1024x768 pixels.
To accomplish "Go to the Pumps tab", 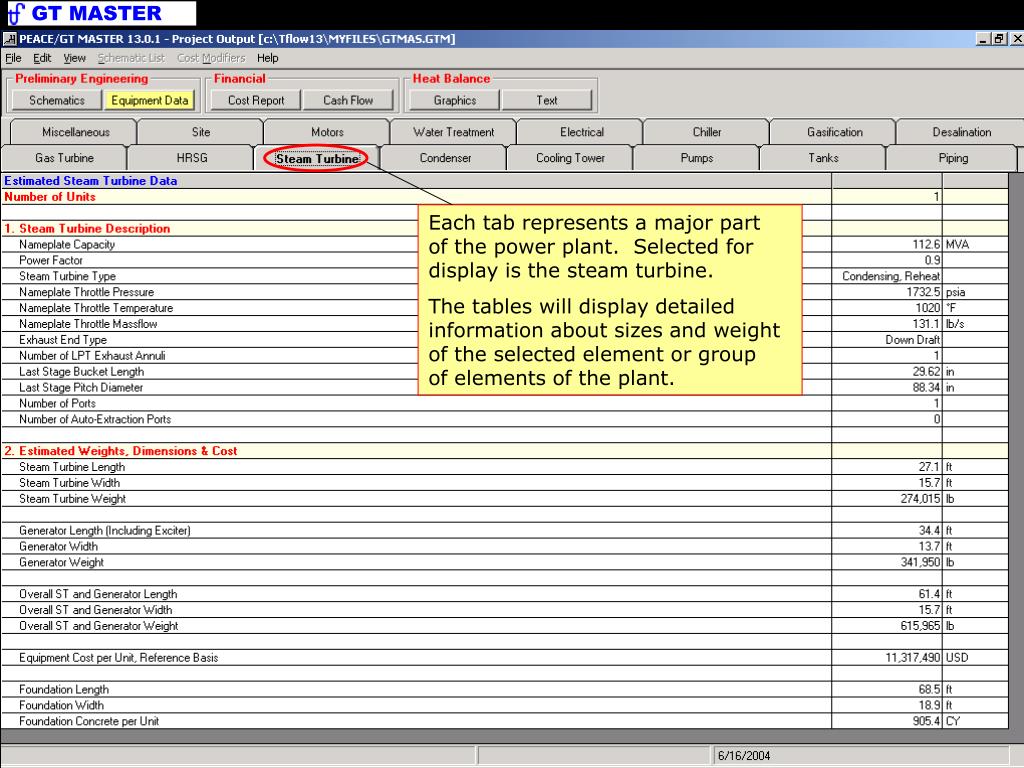I will point(697,158).
